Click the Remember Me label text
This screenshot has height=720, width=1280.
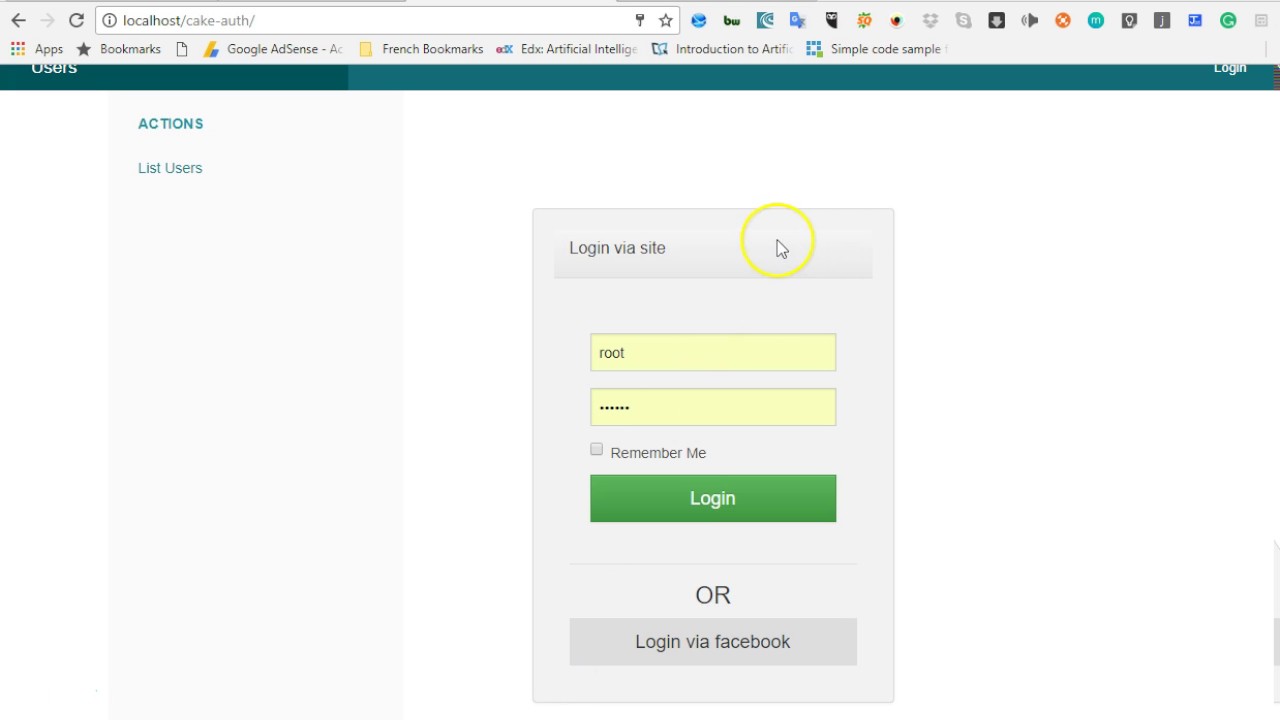point(658,453)
